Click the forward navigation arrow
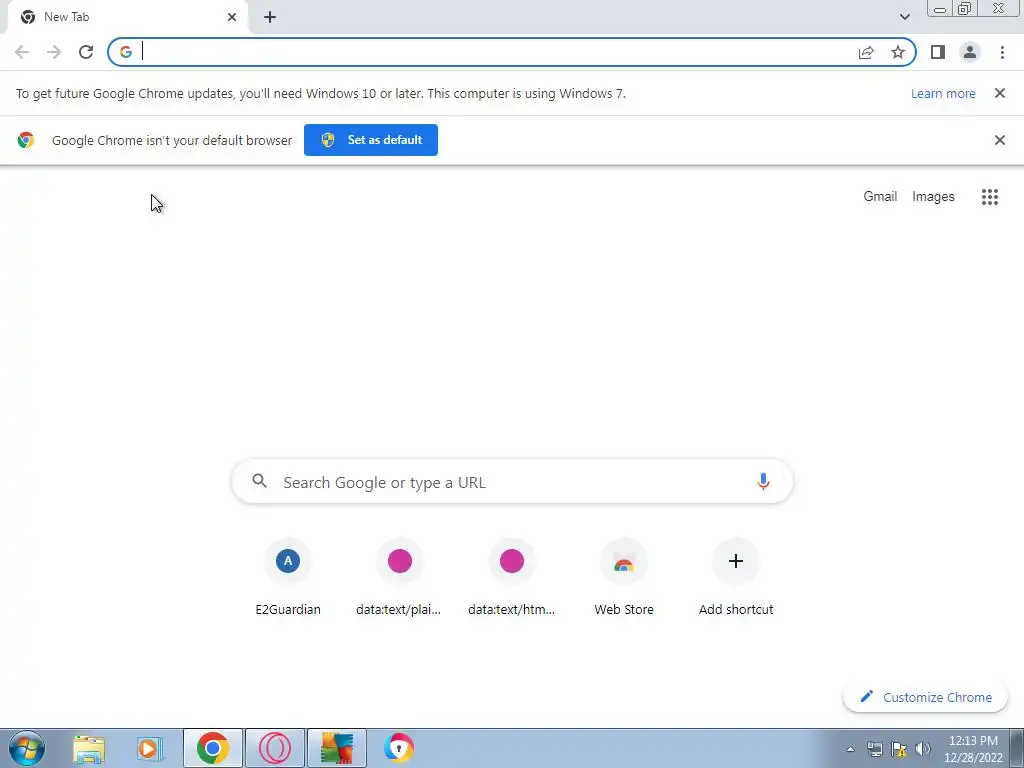 click(54, 52)
